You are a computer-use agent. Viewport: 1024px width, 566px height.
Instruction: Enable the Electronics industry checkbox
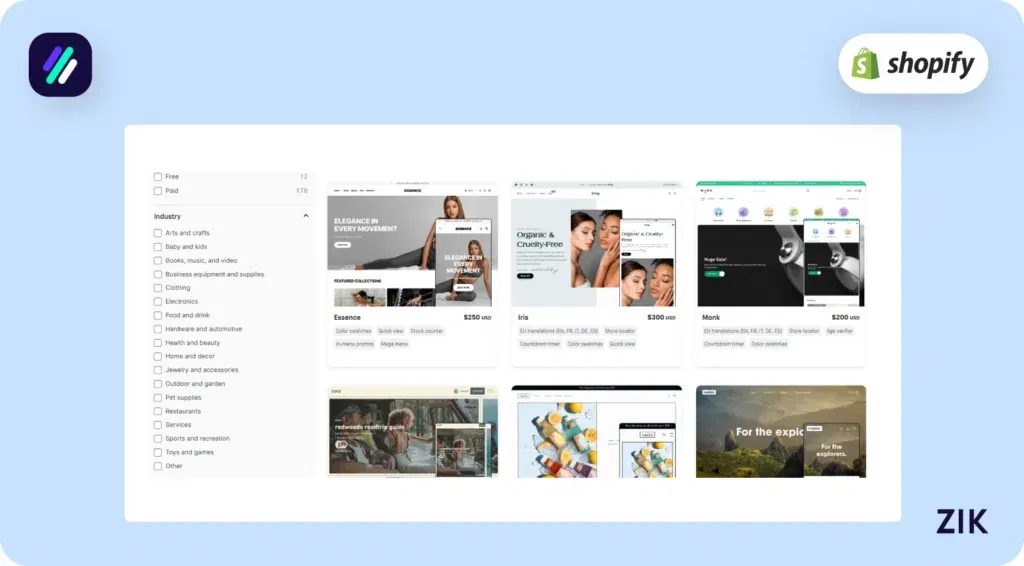point(157,302)
